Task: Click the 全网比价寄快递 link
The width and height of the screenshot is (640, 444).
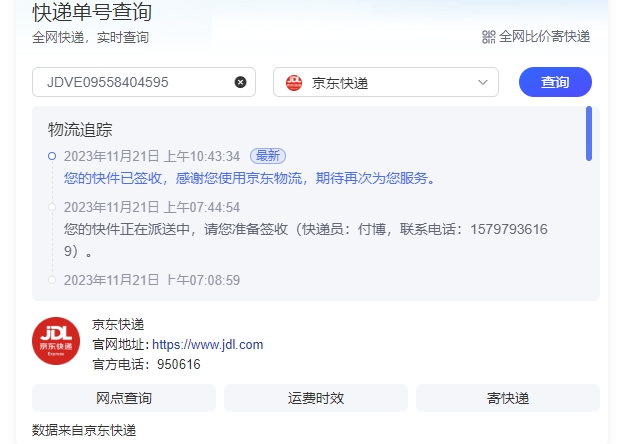Action: pyautogui.click(x=544, y=37)
